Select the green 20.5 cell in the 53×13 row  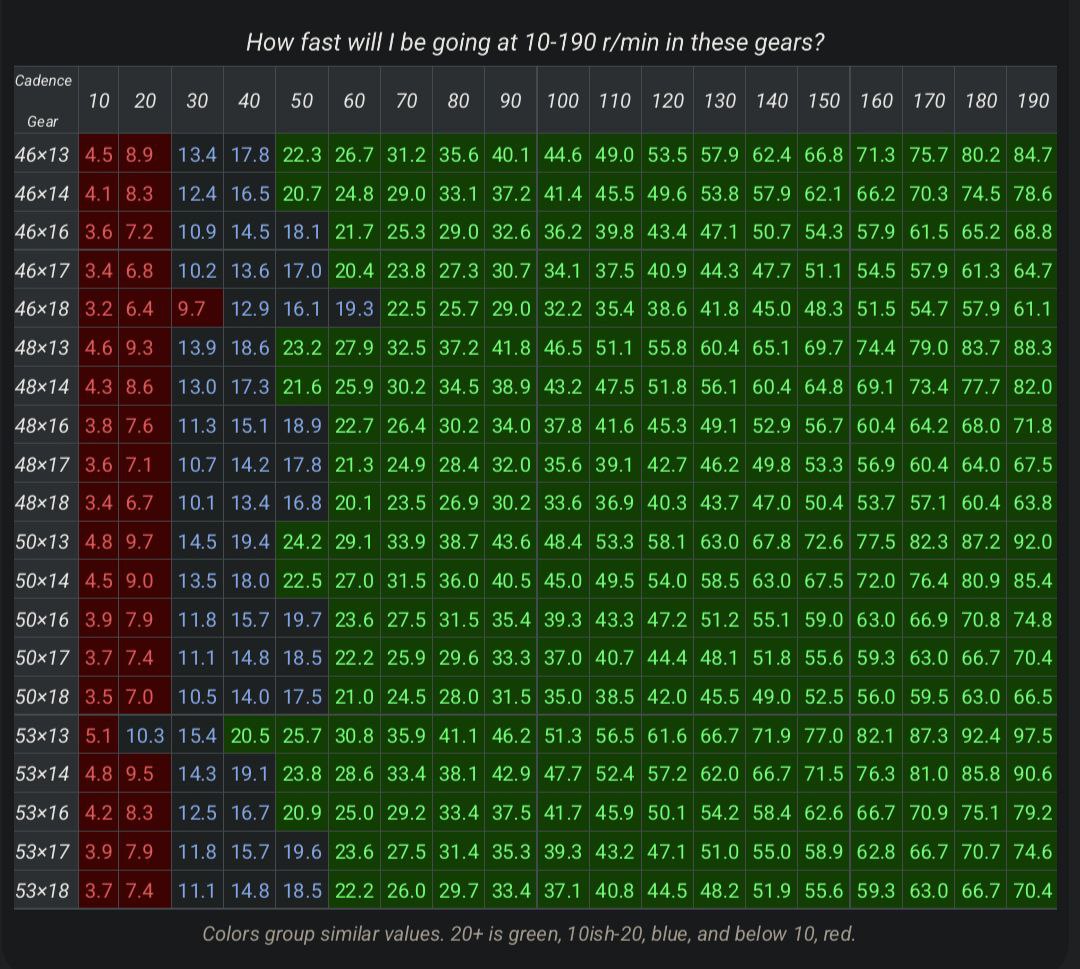tap(249, 736)
